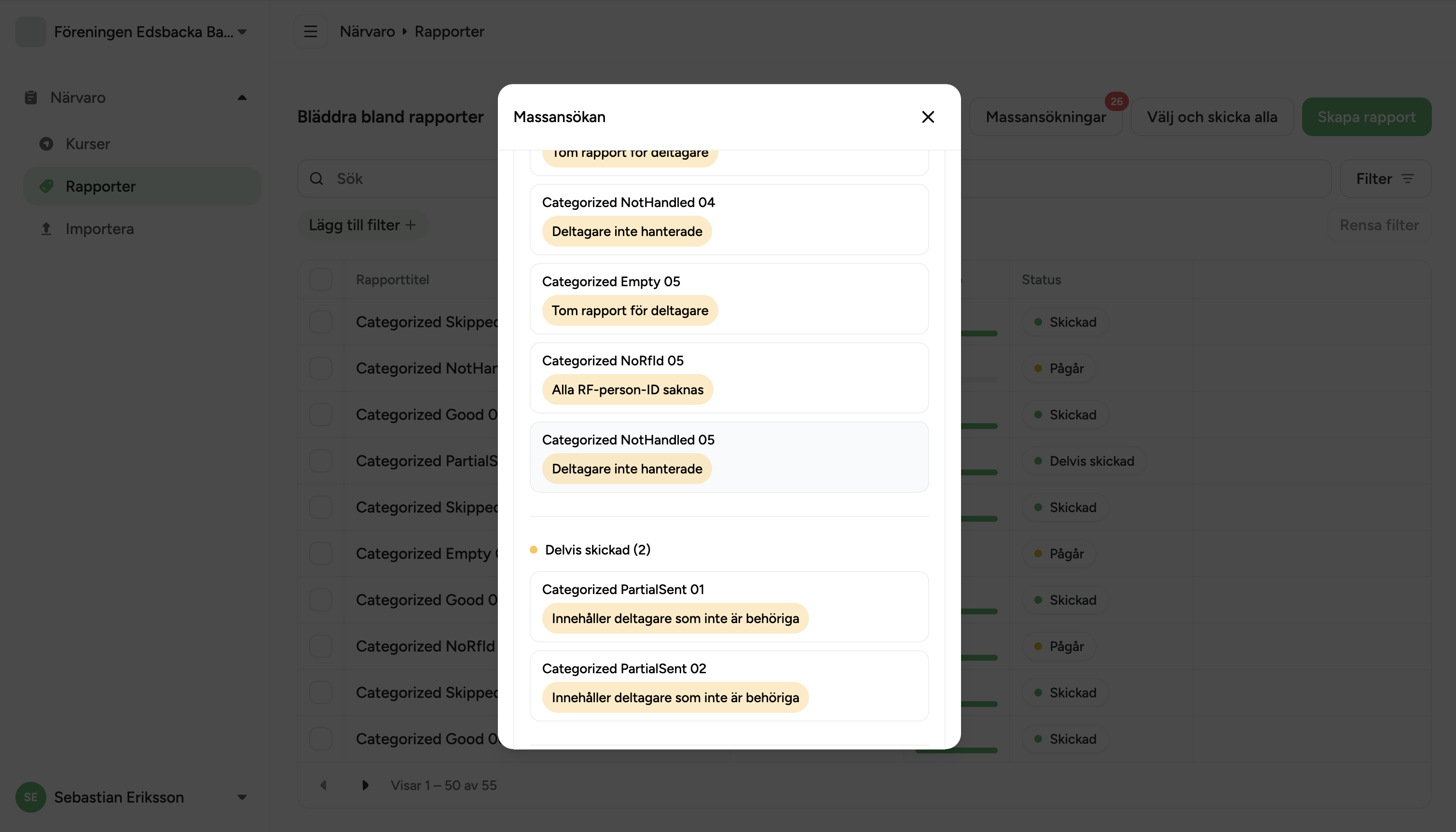Click Lägg till filter
The width and height of the screenshot is (1456, 832).
[x=363, y=225]
